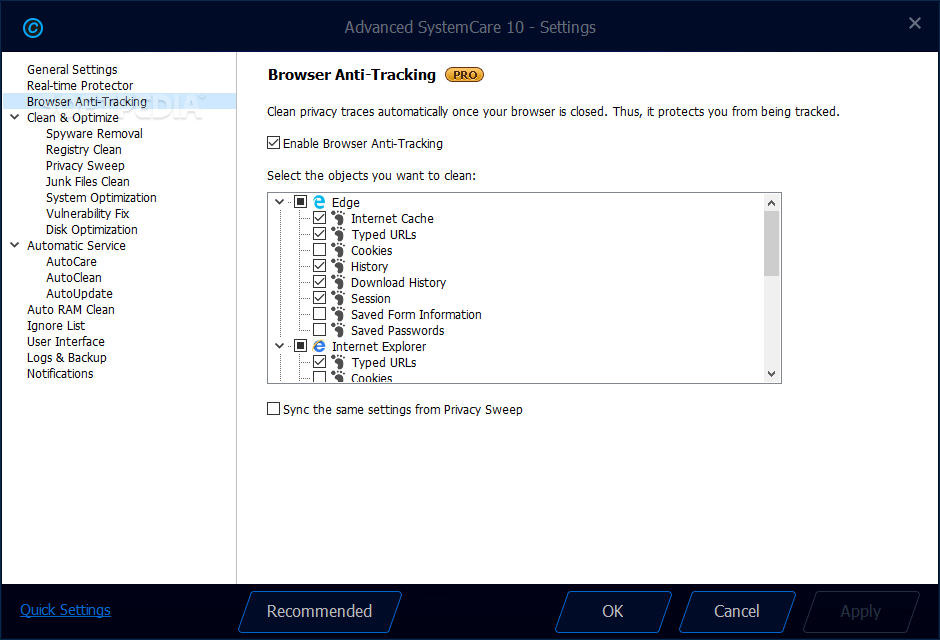
Task: Open Registry Clean settings
Action: (83, 150)
